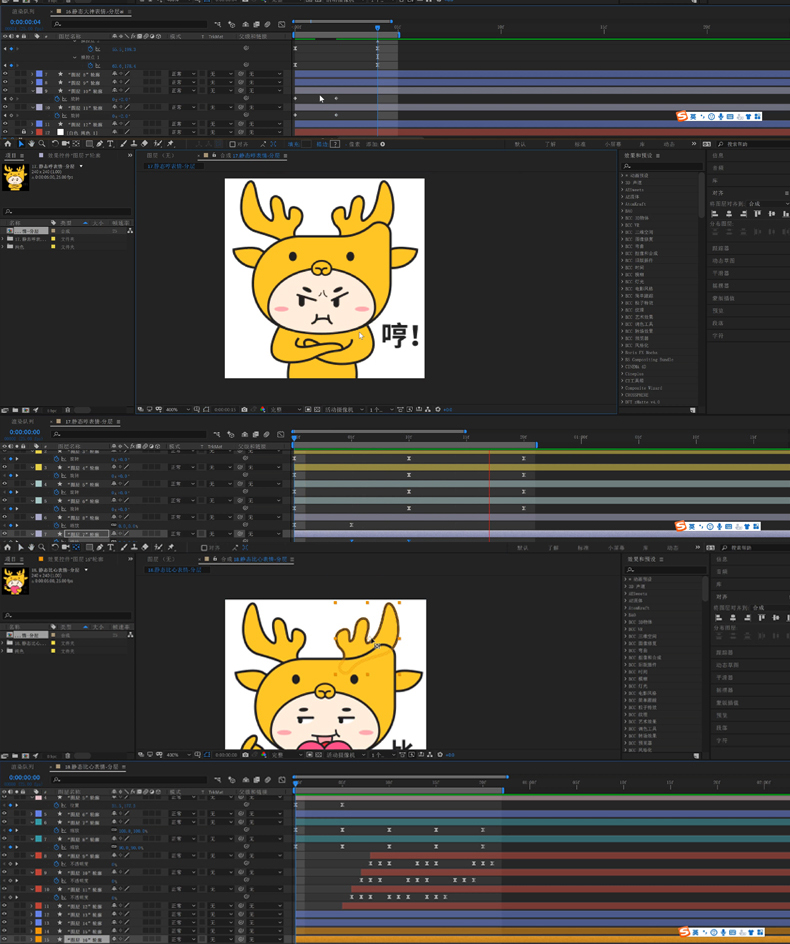Select the Puppet Pin tool above the 哼! preview
Image resolution: width=790 pixels, height=944 pixels.
(x=171, y=144)
